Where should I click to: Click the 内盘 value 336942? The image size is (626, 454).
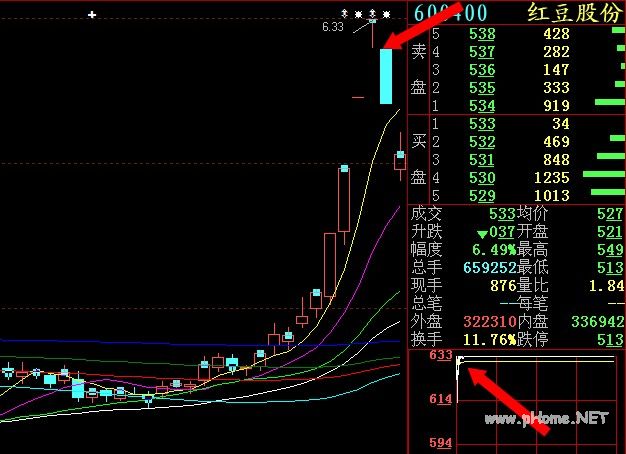pyautogui.click(x=598, y=322)
